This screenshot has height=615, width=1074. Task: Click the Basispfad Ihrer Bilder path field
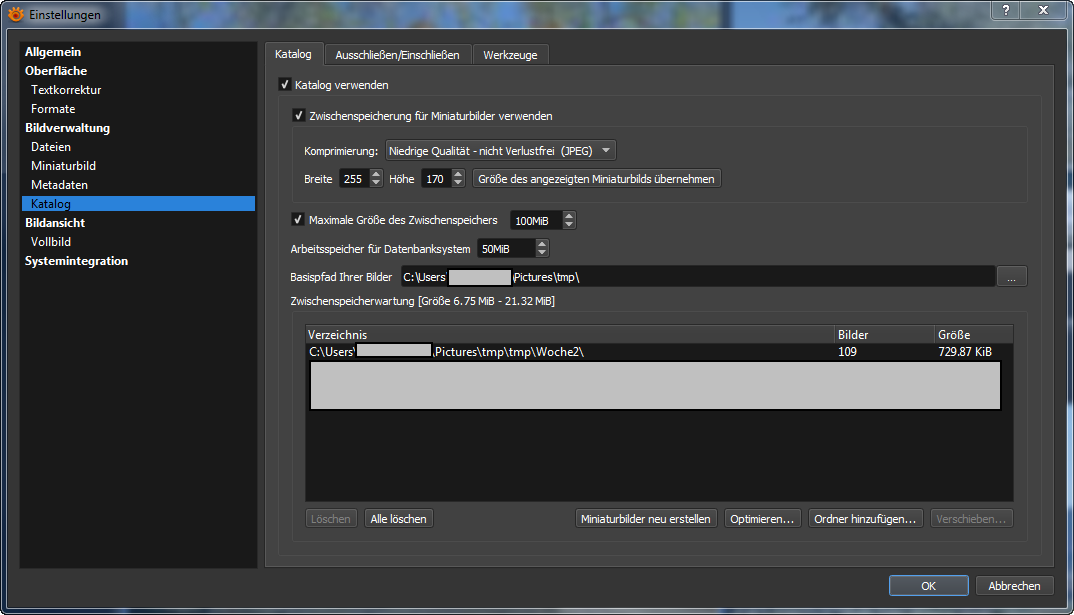tap(697, 277)
